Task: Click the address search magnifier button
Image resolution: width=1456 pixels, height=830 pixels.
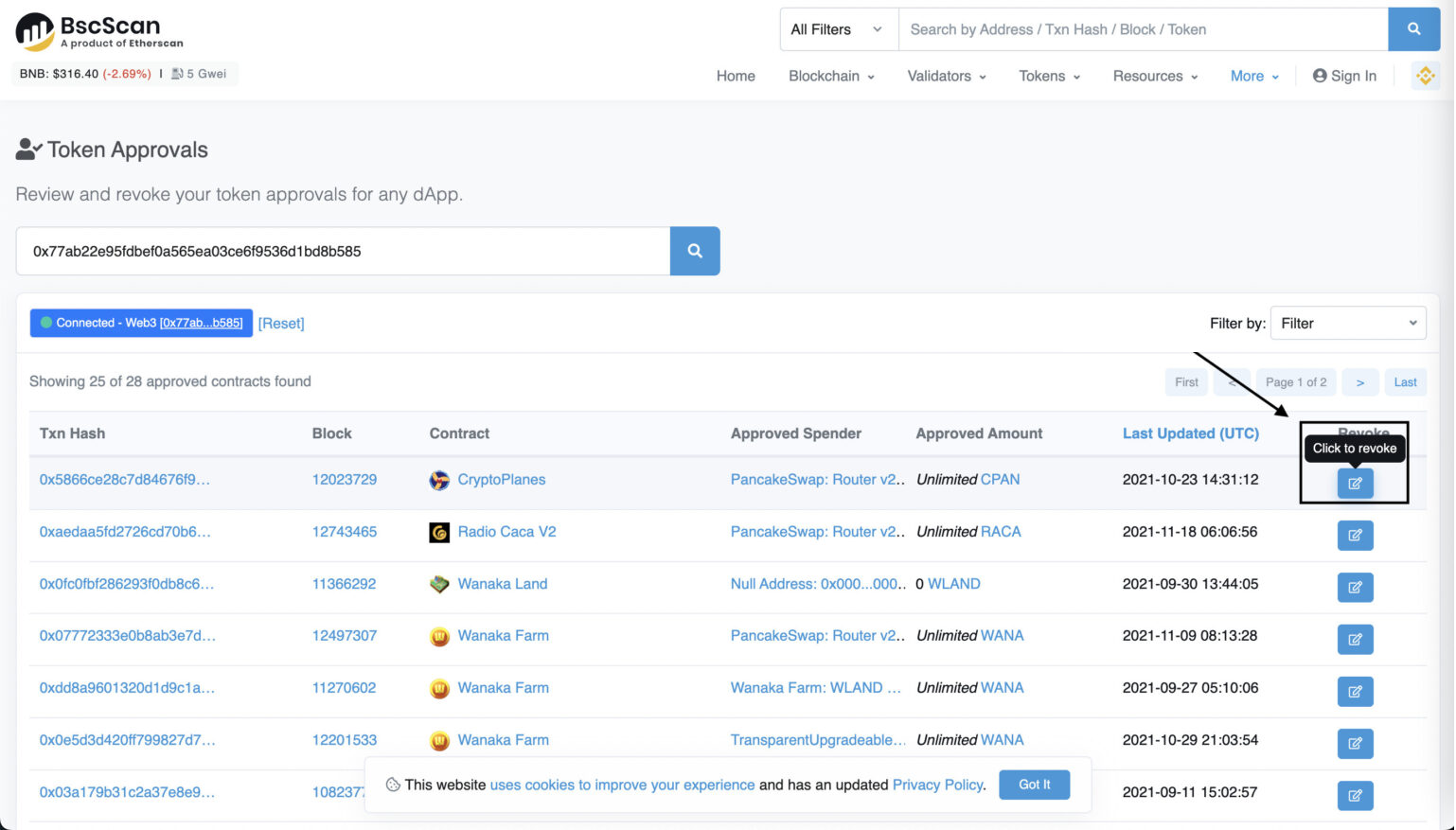Action: (x=695, y=251)
